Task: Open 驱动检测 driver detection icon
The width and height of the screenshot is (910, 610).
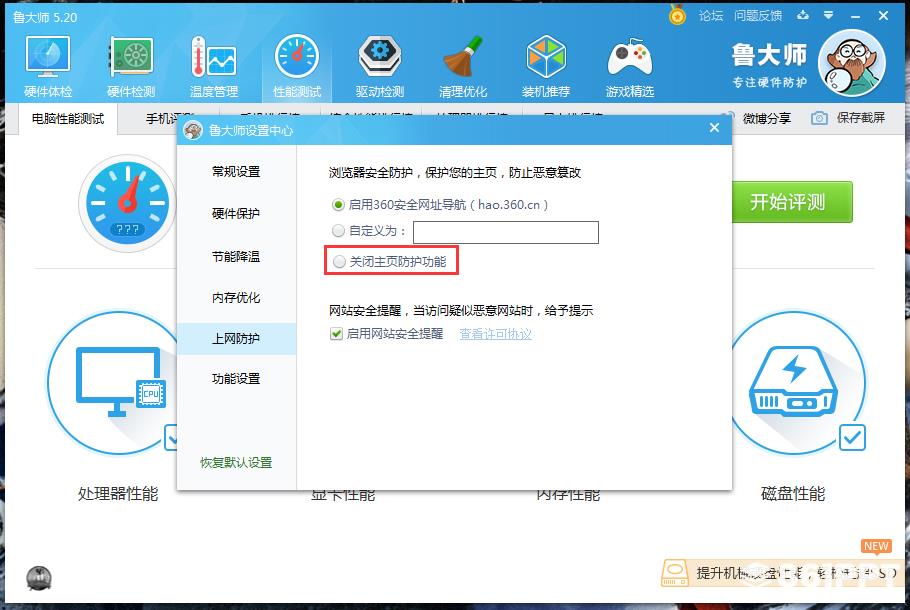Action: click(x=380, y=57)
